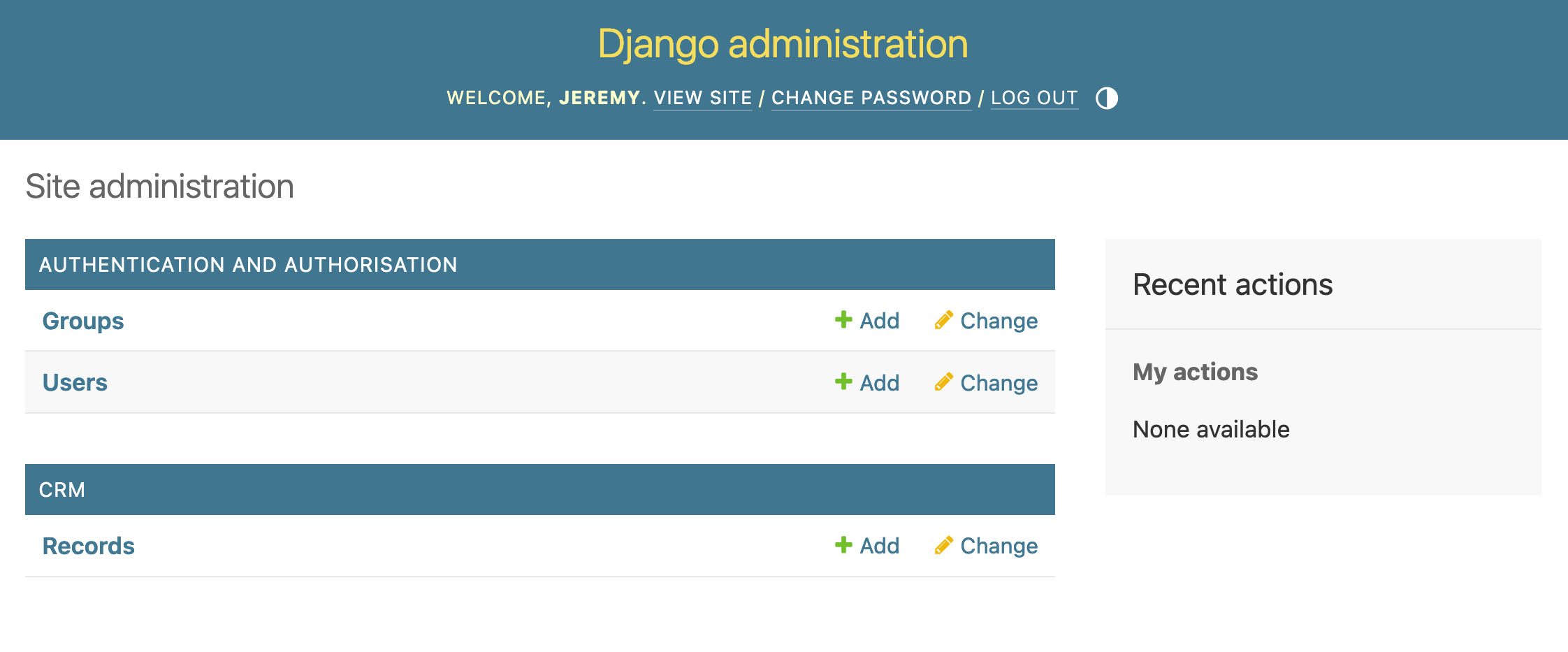Click the Django administration title

tap(783, 44)
